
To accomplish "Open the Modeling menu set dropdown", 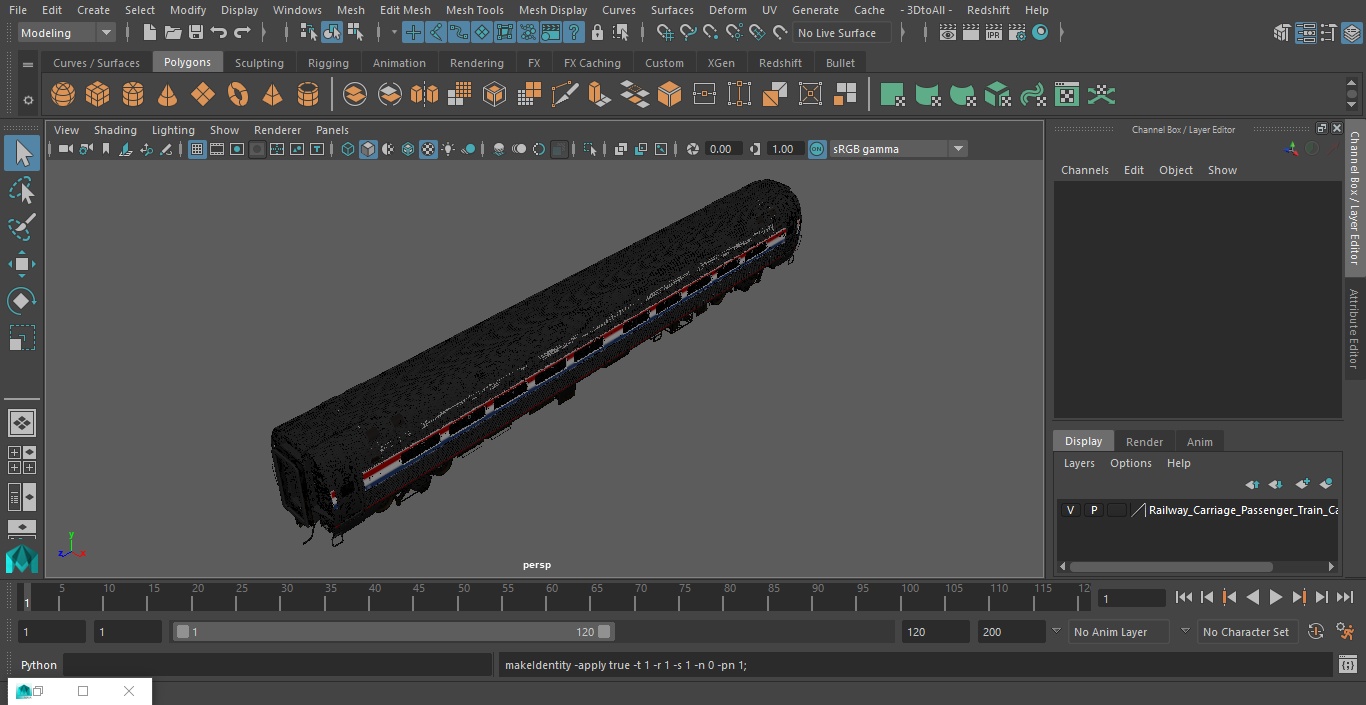I will [67, 33].
